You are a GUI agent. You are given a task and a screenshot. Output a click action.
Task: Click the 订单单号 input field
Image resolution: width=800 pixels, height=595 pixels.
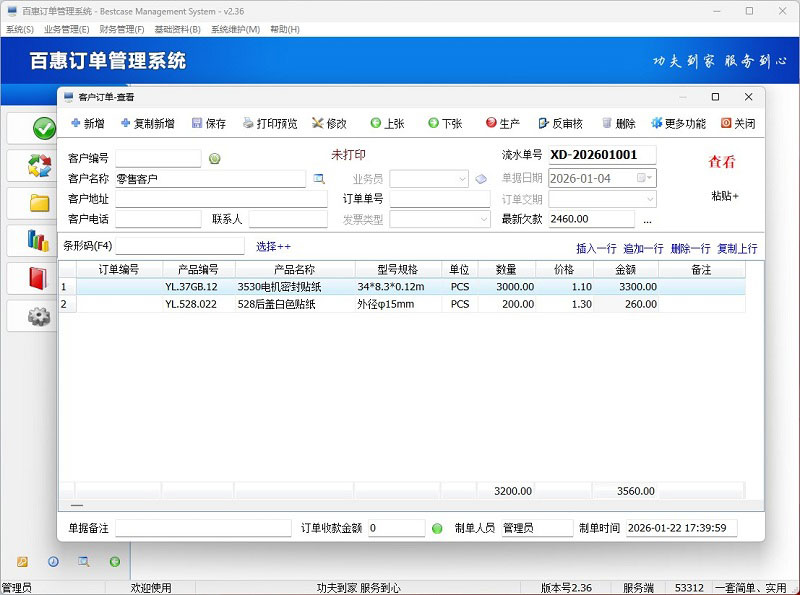pos(440,199)
